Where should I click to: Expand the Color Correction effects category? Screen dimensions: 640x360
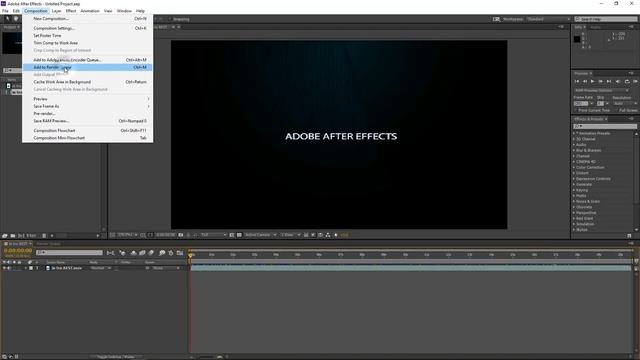(574, 167)
